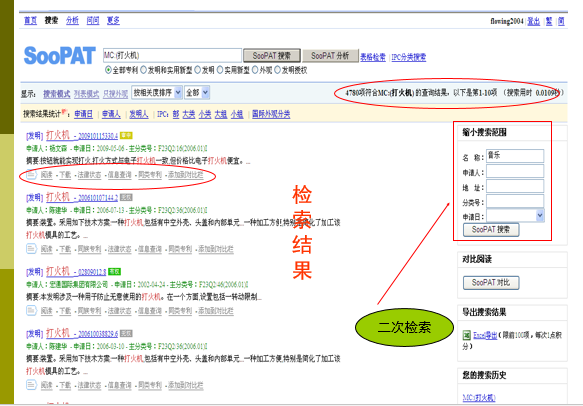Image resolution: width=583 pixels, height=406 pixels.
Task: Open IPC statistics by 大类
Action: click(x=189, y=114)
